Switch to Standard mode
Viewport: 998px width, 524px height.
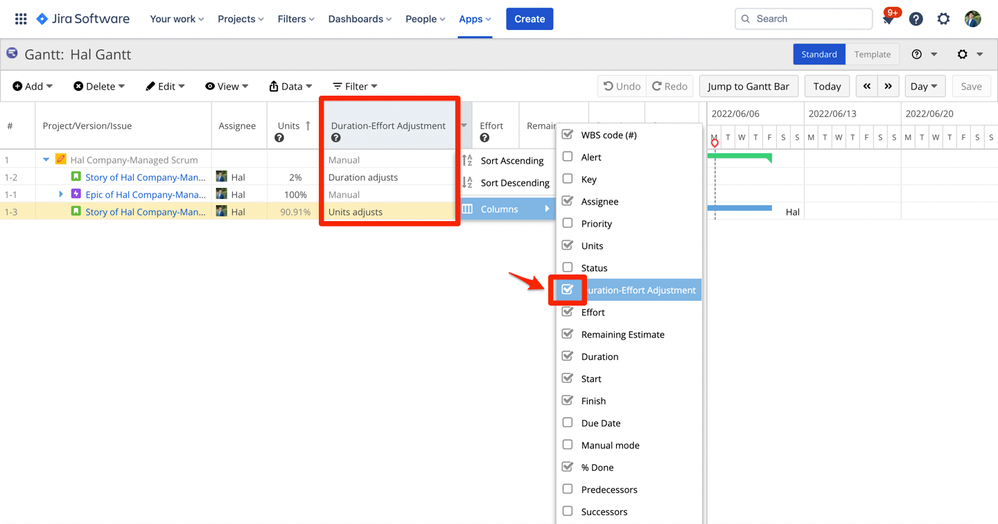click(x=819, y=54)
